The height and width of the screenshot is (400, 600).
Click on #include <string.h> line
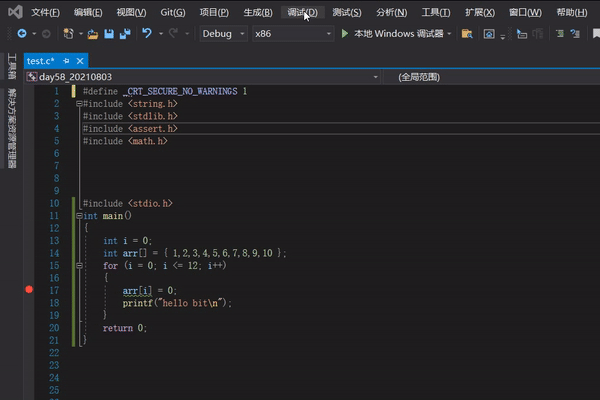[x=130, y=104]
